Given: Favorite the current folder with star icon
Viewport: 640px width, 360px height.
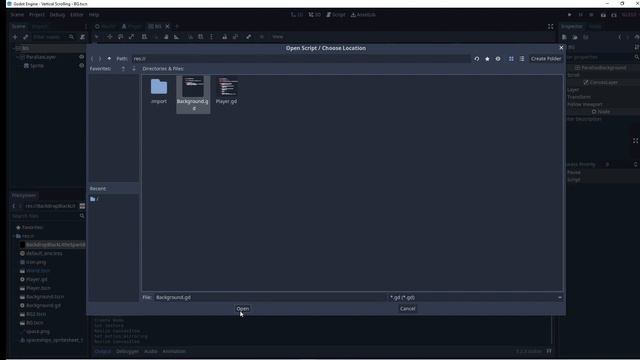Looking at the screenshot, I should tap(487, 59).
